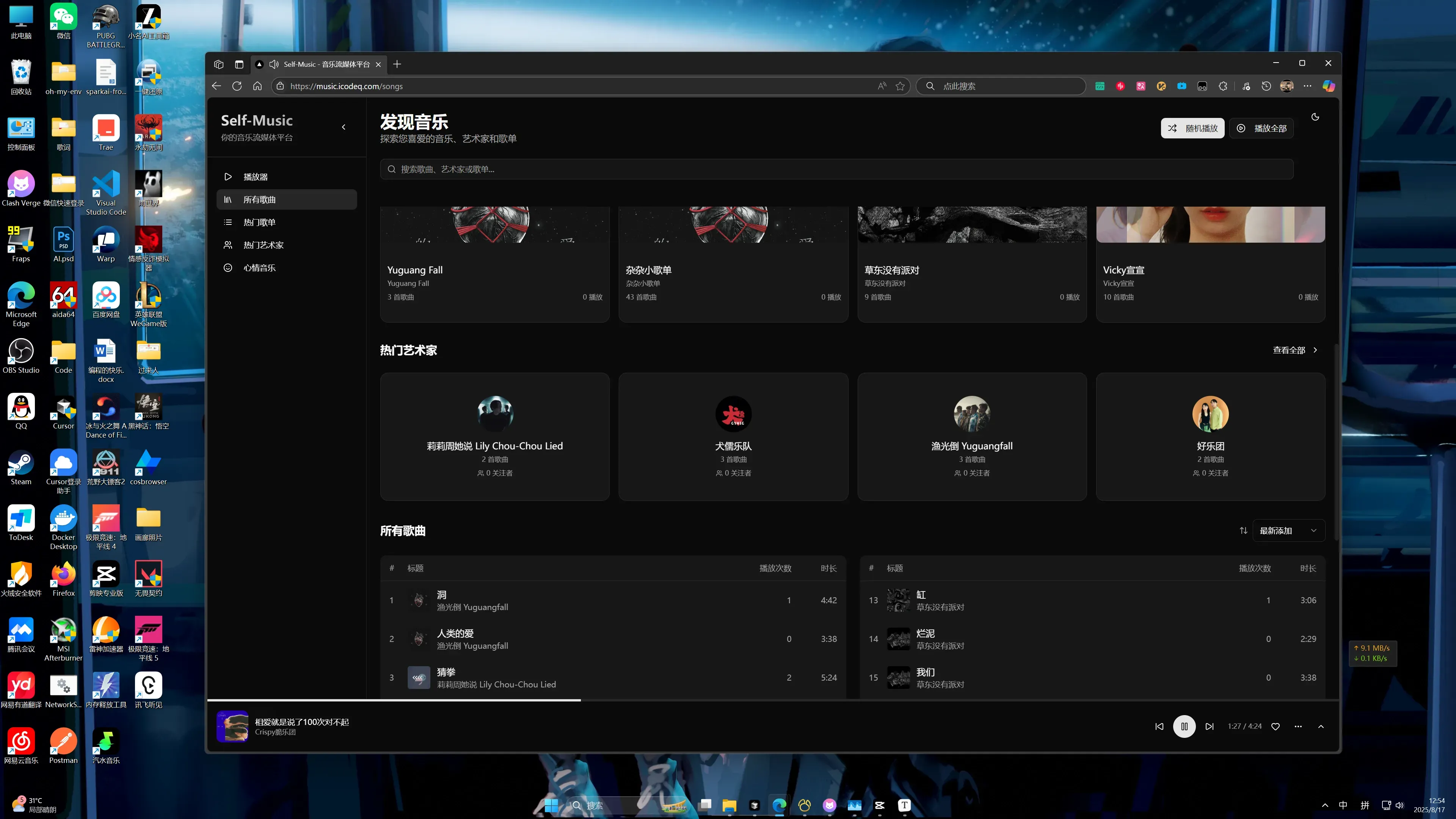Image resolution: width=1456 pixels, height=819 pixels.
Task: Click the 随机播放 shuffle button
Action: (x=1192, y=128)
